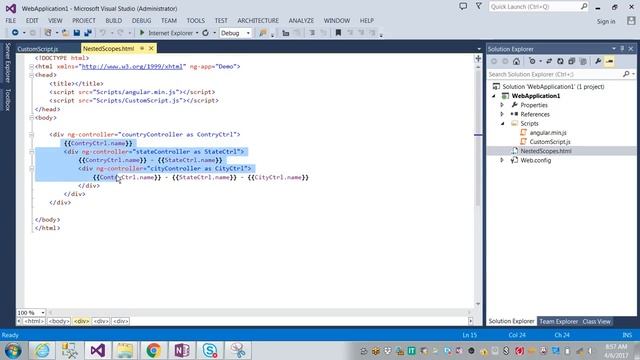Click the Open File folder icon
The width and height of the screenshot is (640, 360).
(65, 33)
